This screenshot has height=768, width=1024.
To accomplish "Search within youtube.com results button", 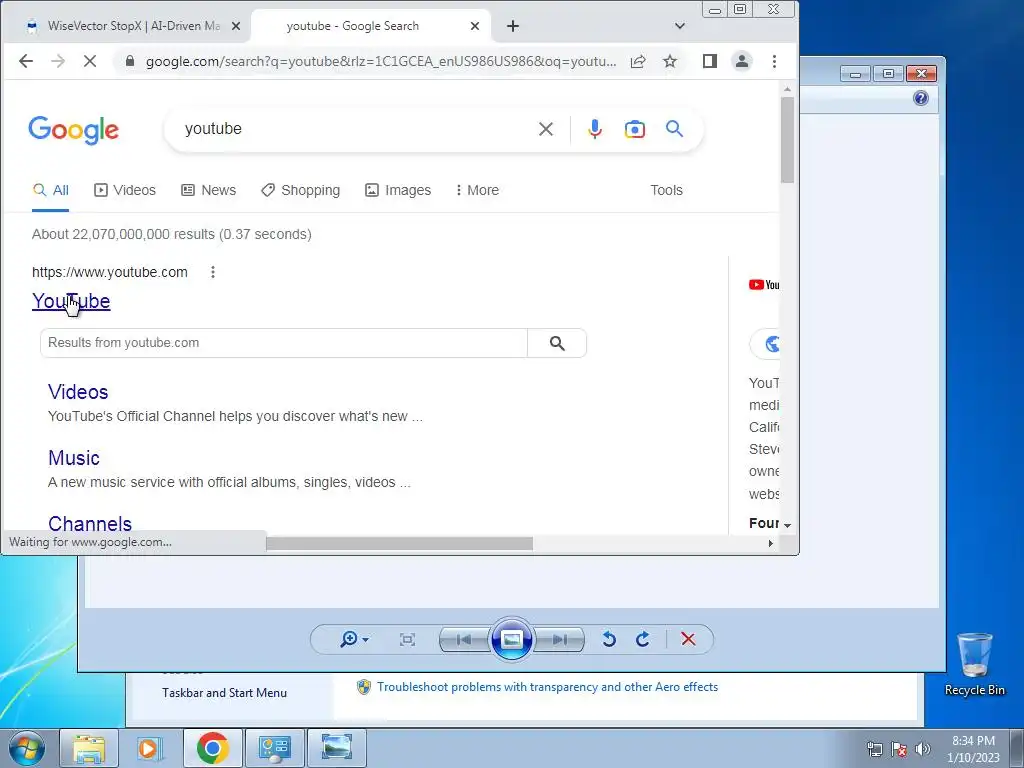I will point(556,343).
